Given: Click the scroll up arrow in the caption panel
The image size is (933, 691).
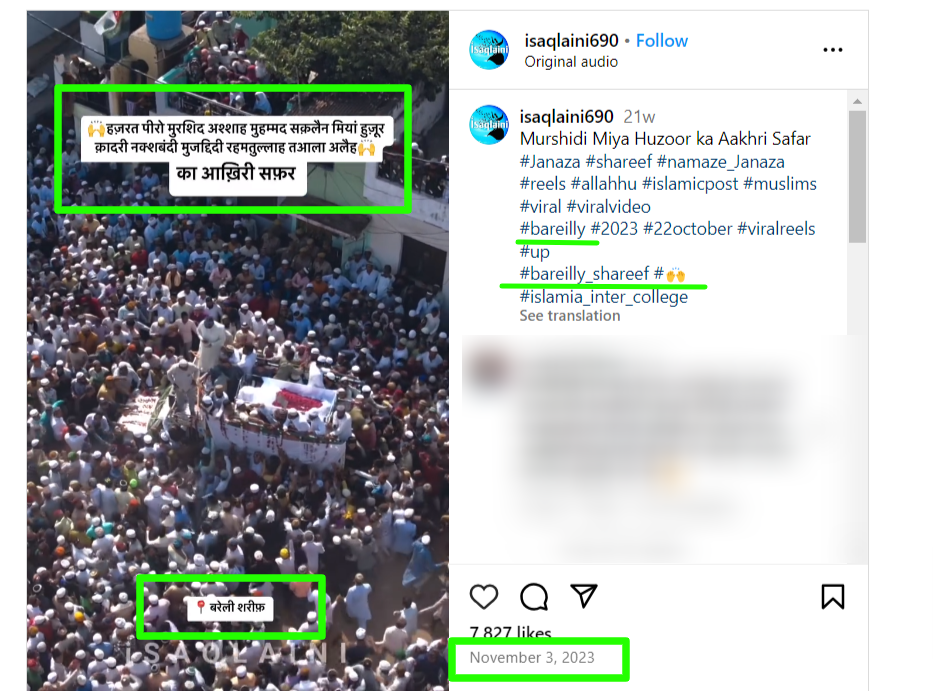Looking at the screenshot, I should [x=857, y=101].
